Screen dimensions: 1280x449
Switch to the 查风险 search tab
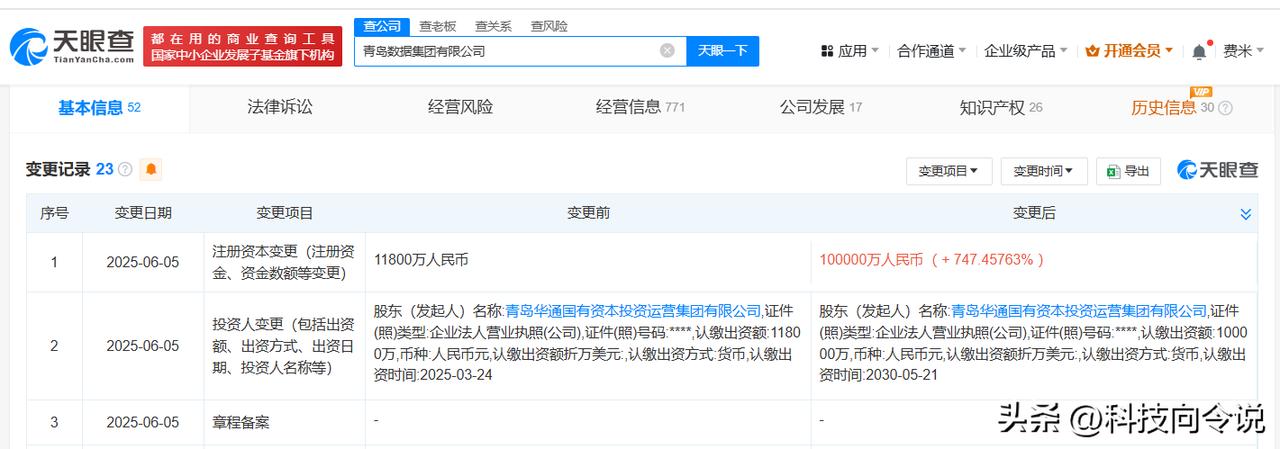[x=549, y=26]
